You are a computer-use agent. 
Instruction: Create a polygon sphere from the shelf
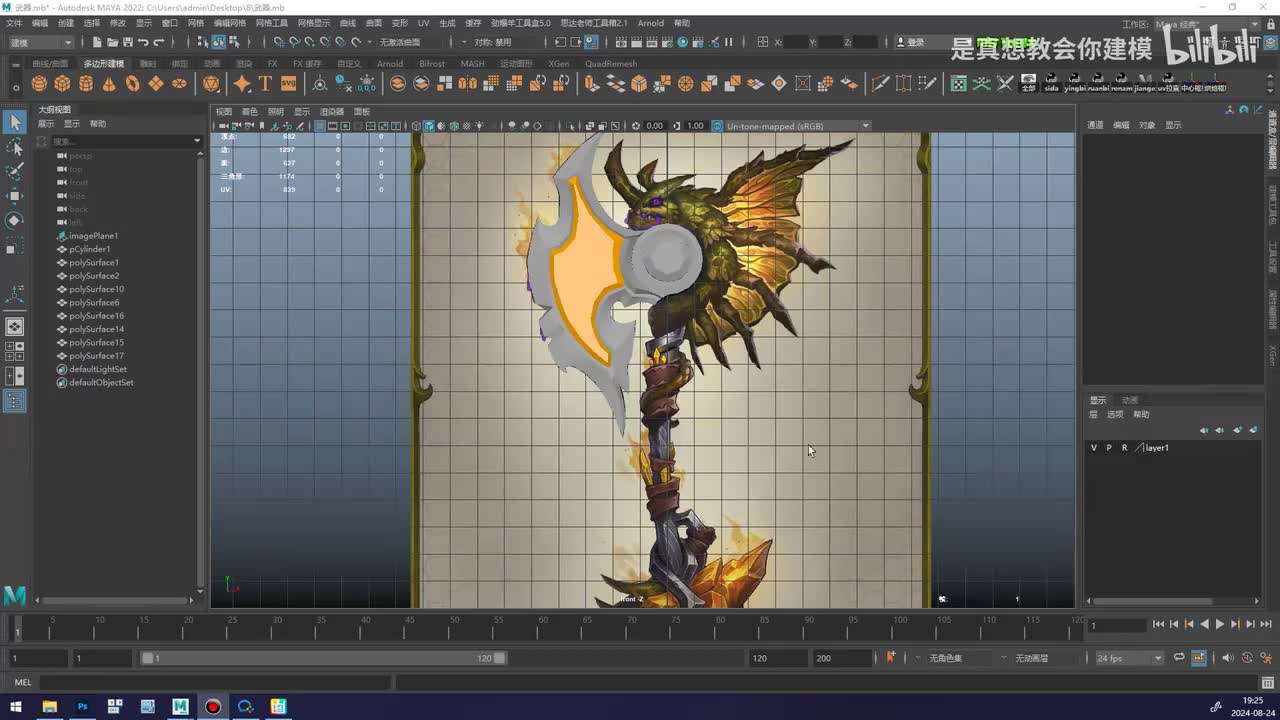(39, 84)
